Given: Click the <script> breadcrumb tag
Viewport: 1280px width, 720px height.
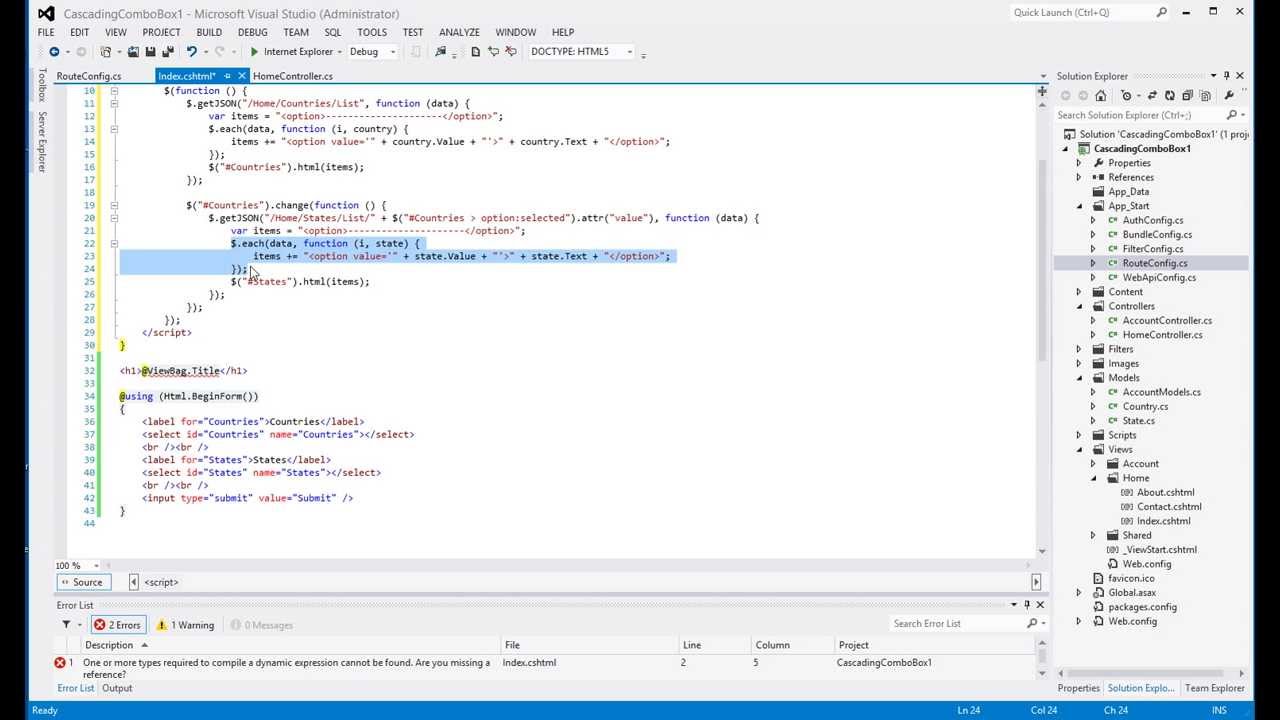Looking at the screenshot, I should (x=161, y=582).
